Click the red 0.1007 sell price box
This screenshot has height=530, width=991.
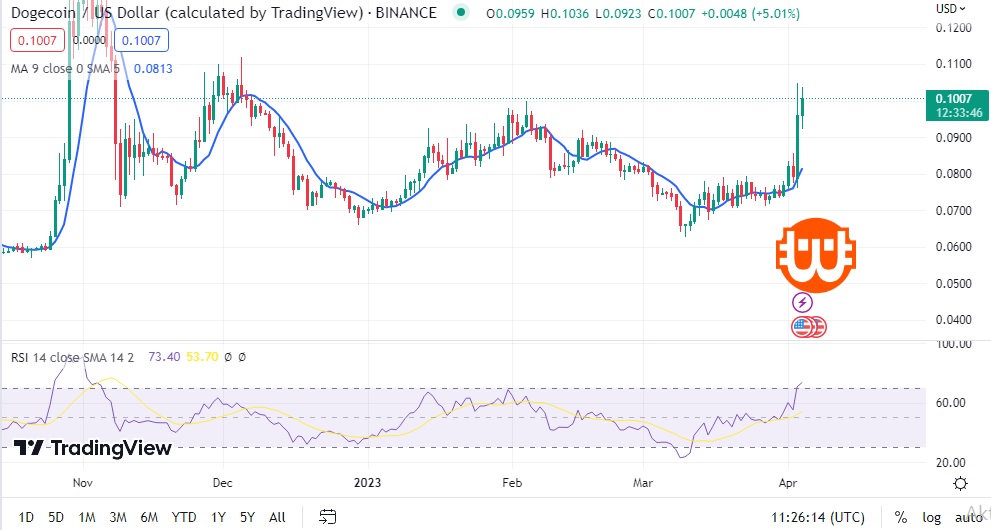(37, 40)
